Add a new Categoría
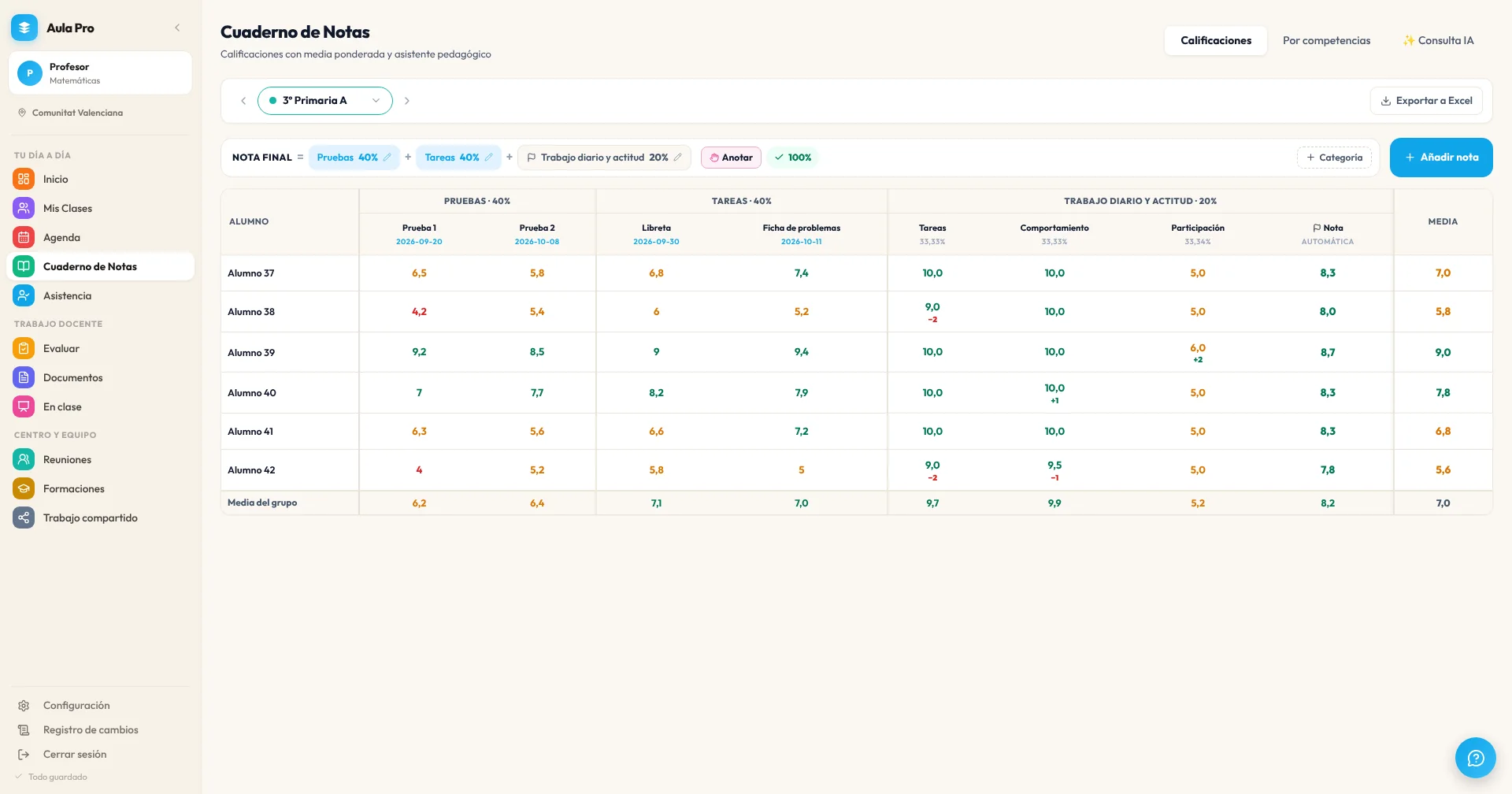1512x794 pixels. click(1334, 158)
